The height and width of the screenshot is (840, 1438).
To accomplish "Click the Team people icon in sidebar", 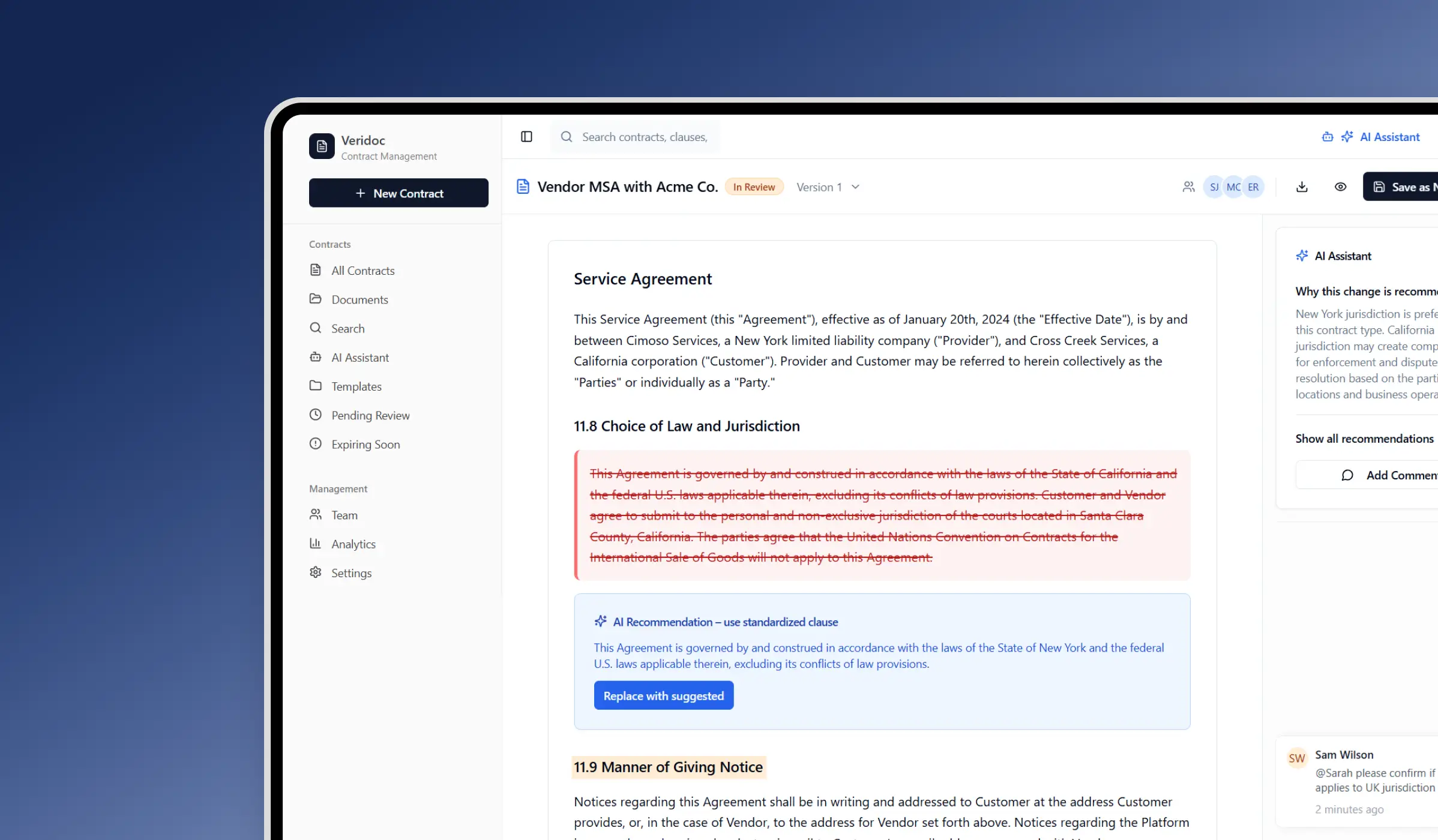I will click(x=315, y=514).
